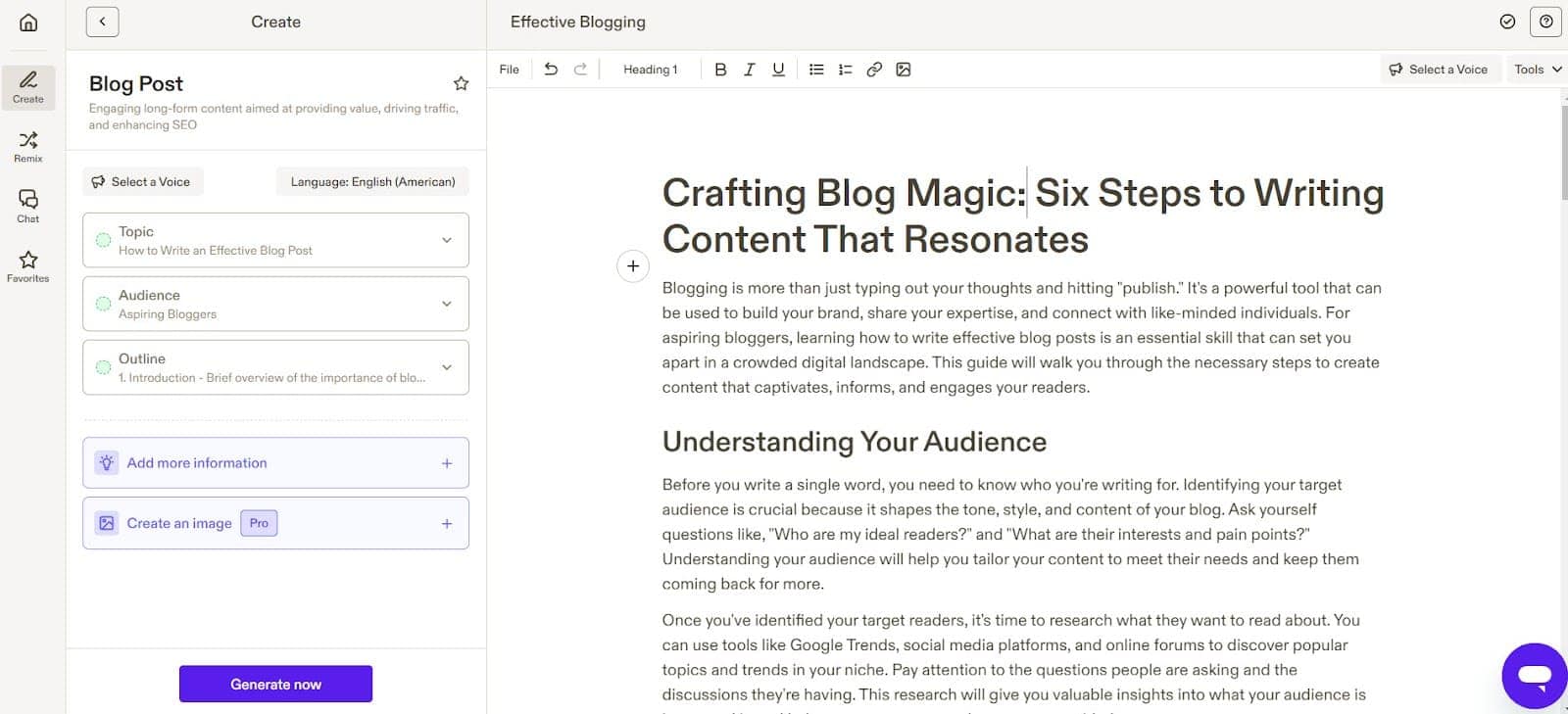Undo the last edit
The image size is (1568, 714).
coord(551,70)
